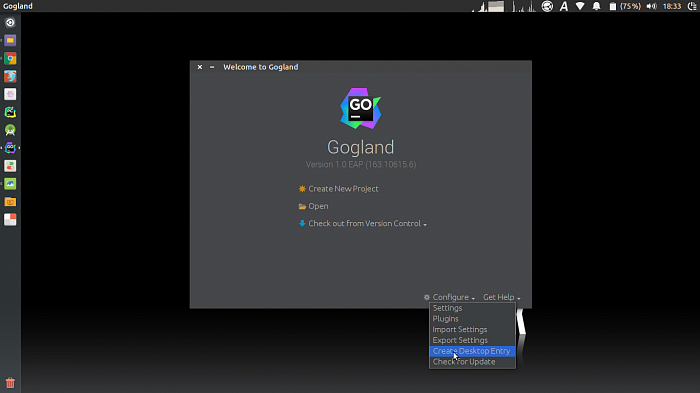Screen dimensions: 700x393
Task: Click Create New Project link
Action: point(343,189)
